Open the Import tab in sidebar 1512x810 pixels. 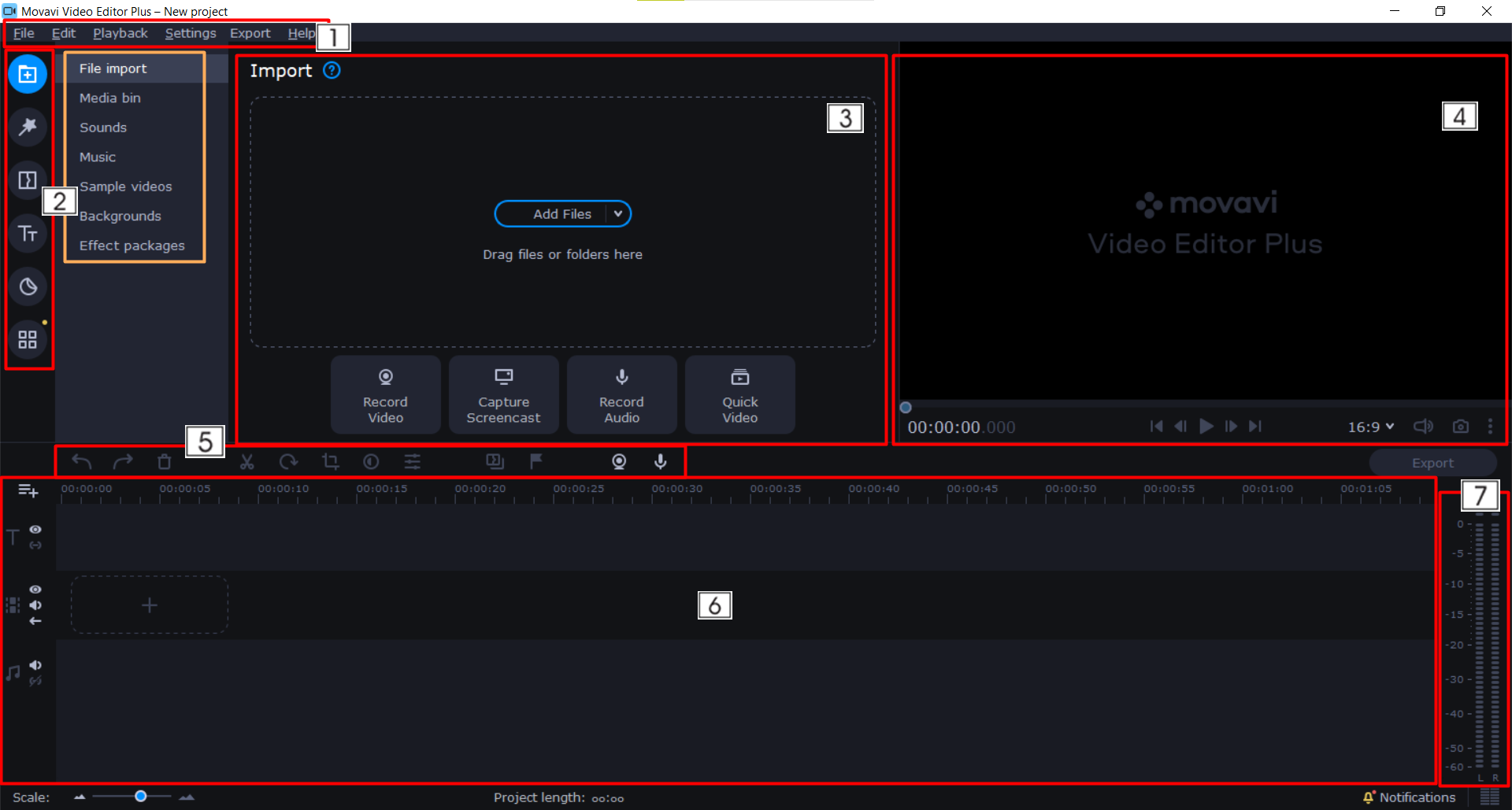click(x=28, y=74)
